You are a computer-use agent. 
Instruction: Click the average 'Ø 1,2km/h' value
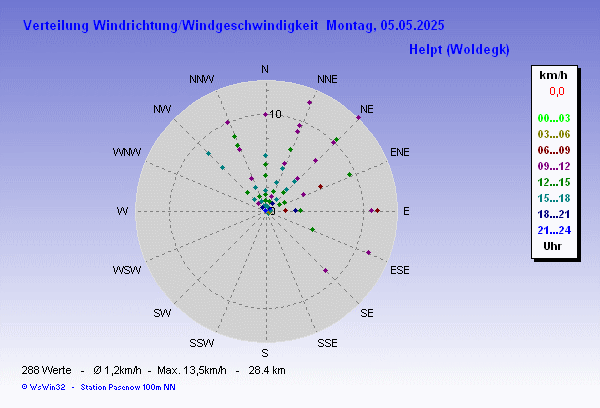point(117,370)
